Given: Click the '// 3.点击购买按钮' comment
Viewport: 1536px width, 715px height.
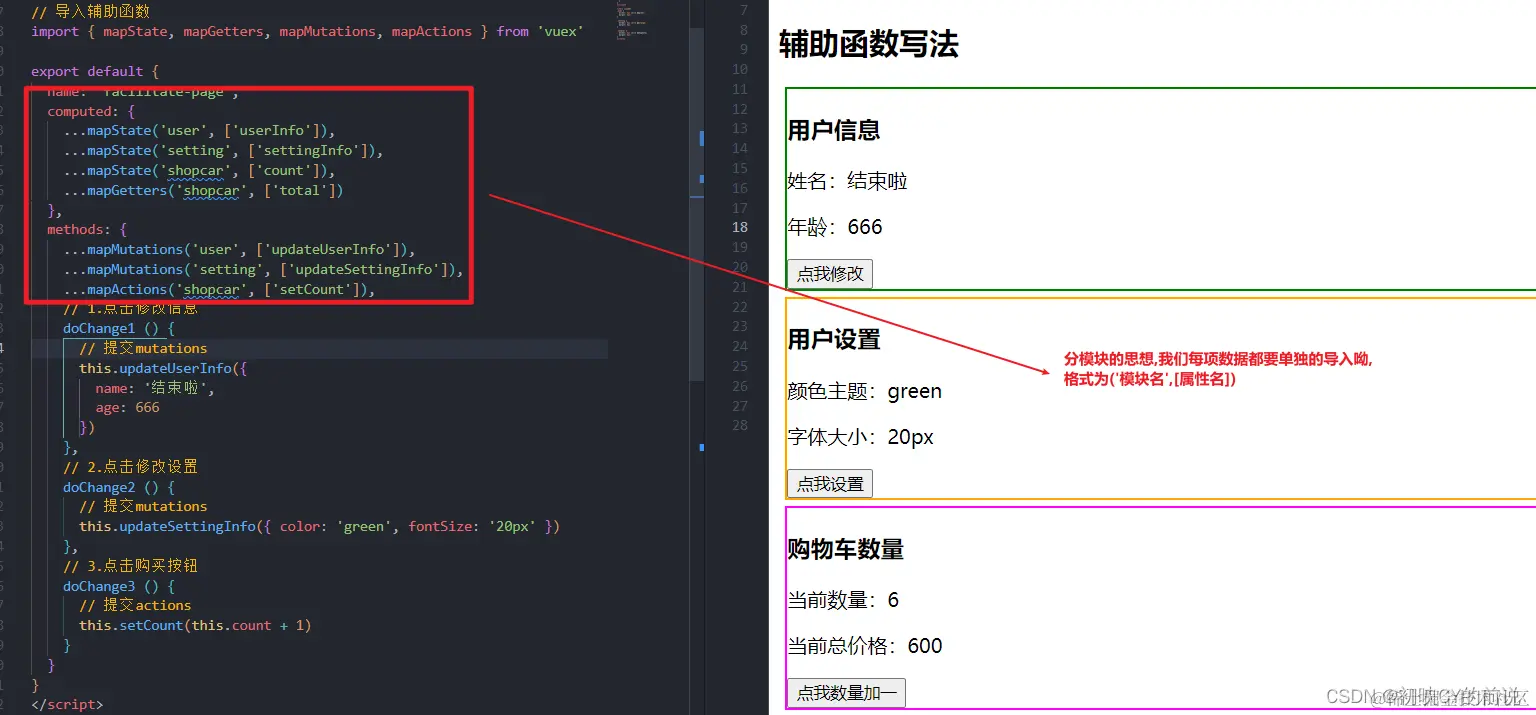Looking at the screenshot, I should point(130,566).
